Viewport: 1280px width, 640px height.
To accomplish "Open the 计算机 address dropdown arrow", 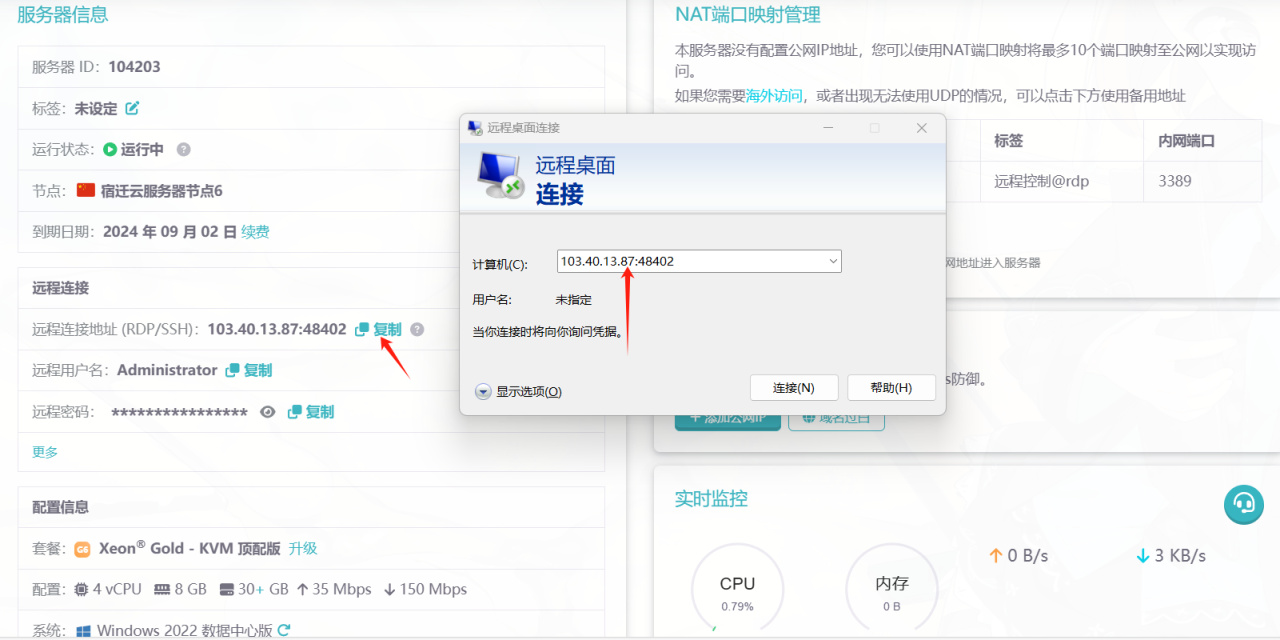I will tap(833, 261).
